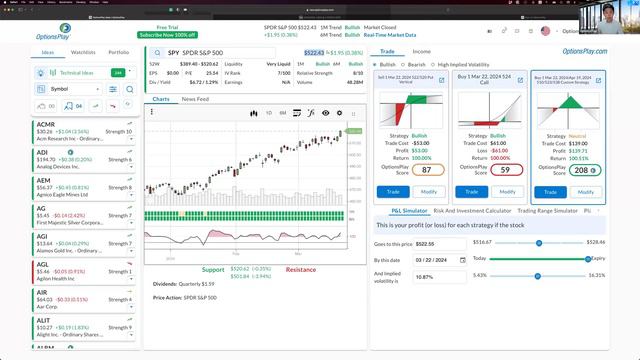640x360 pixels.
Task: Click the video icon in header
Action: [x=489, y=31]
